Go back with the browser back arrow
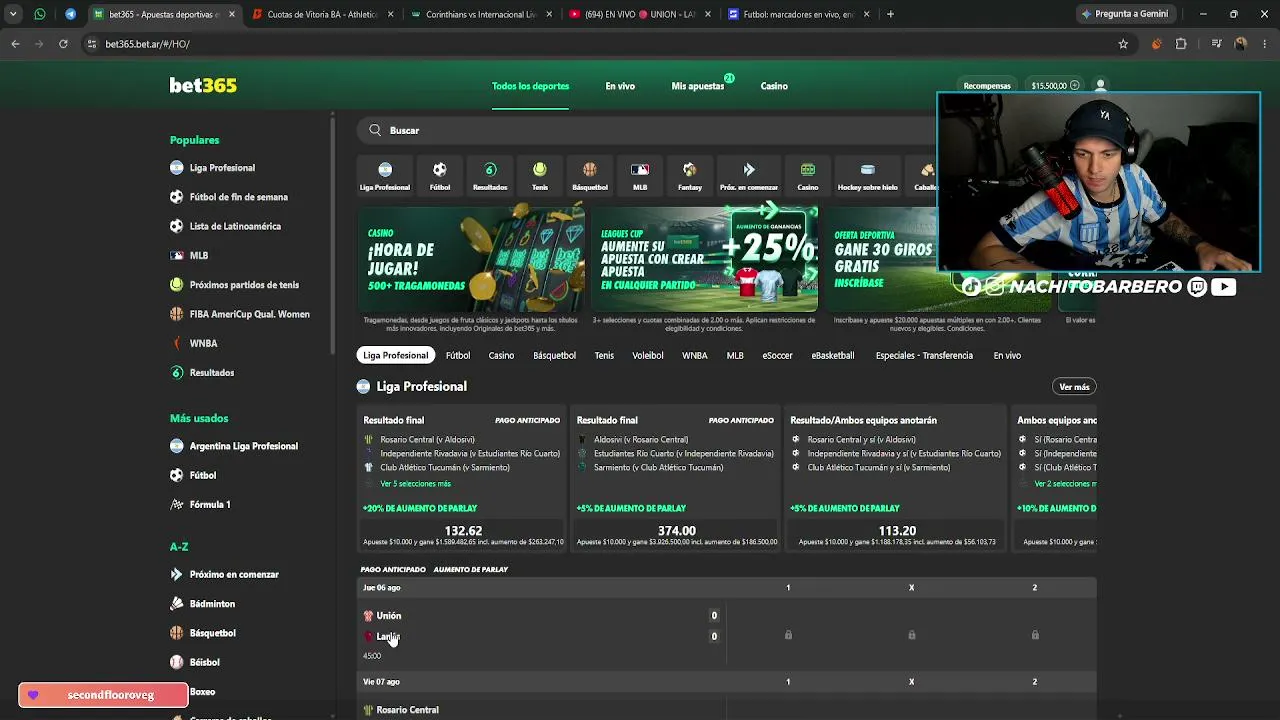Viewport: 1280px width, 720px height. click(x=15, y=44)
